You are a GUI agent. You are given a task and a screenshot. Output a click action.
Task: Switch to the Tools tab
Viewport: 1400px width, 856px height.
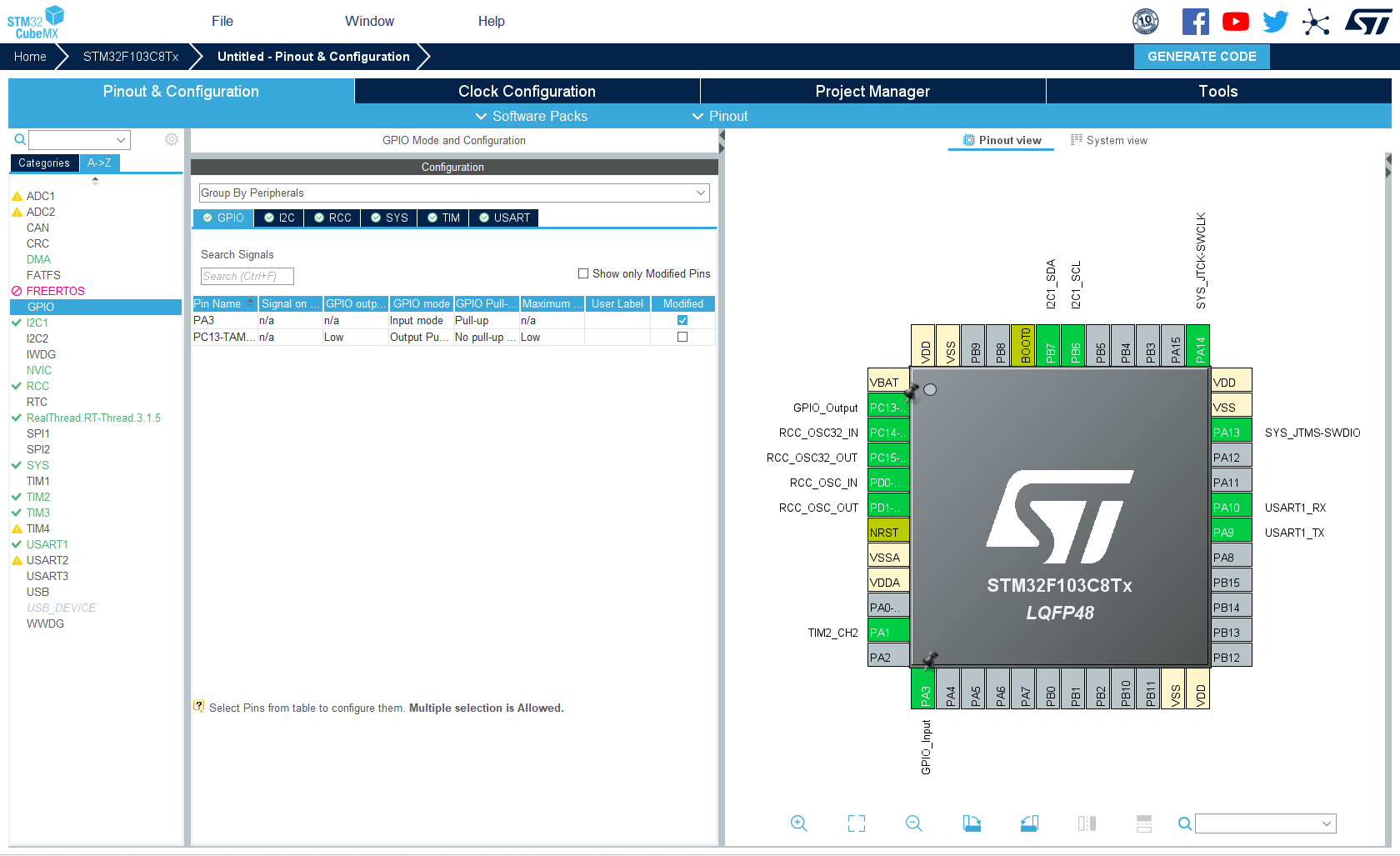point(1218,91)
